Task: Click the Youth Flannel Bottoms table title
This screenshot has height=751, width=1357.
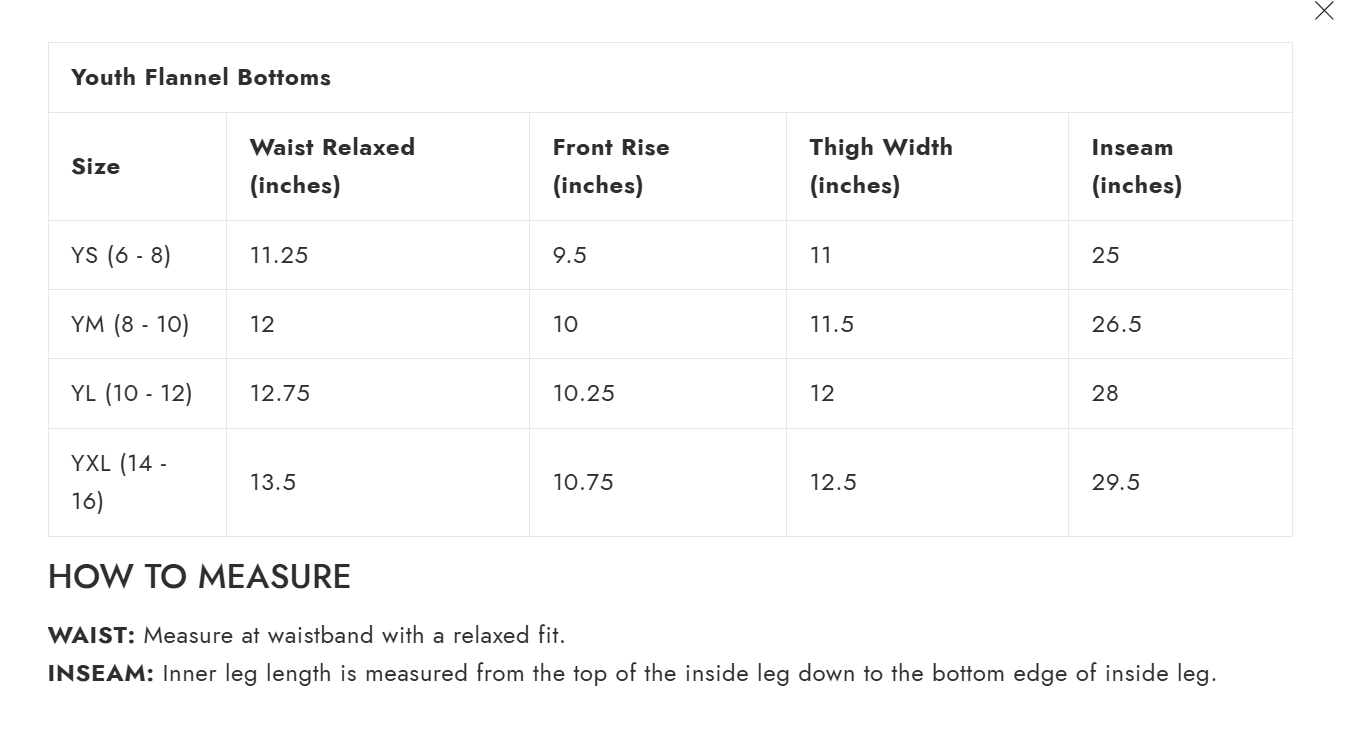Action: point(200,77)
